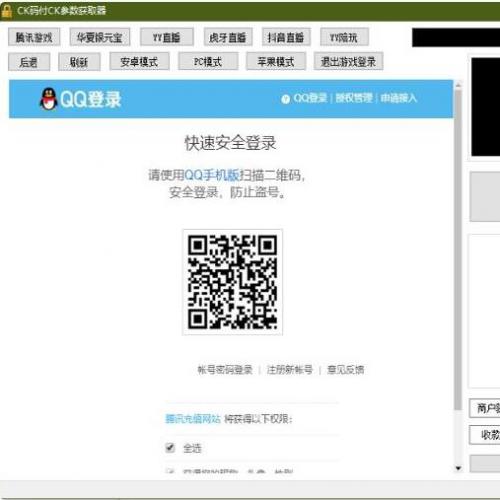Switch to 苹果模式
The image size is (500, 500).
point(276,62)
